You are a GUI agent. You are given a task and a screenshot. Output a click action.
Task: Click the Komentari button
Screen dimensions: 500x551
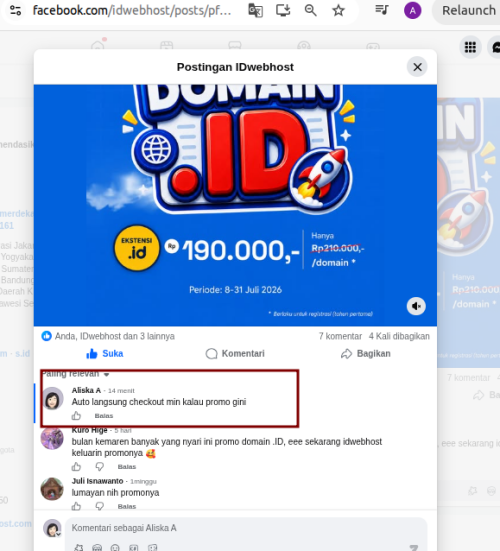[x=235, y=354]
